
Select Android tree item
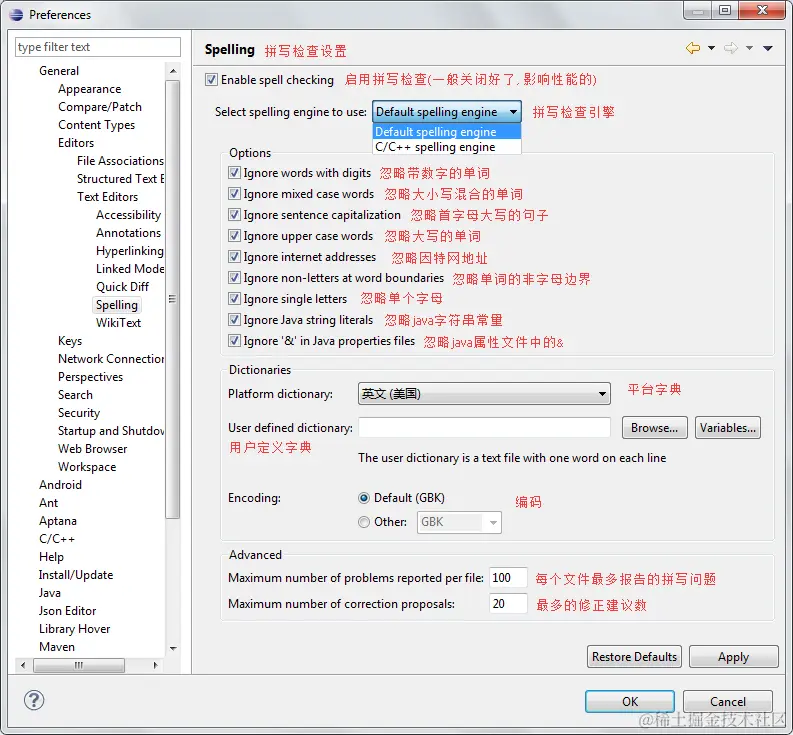click(x=60, y=485)
